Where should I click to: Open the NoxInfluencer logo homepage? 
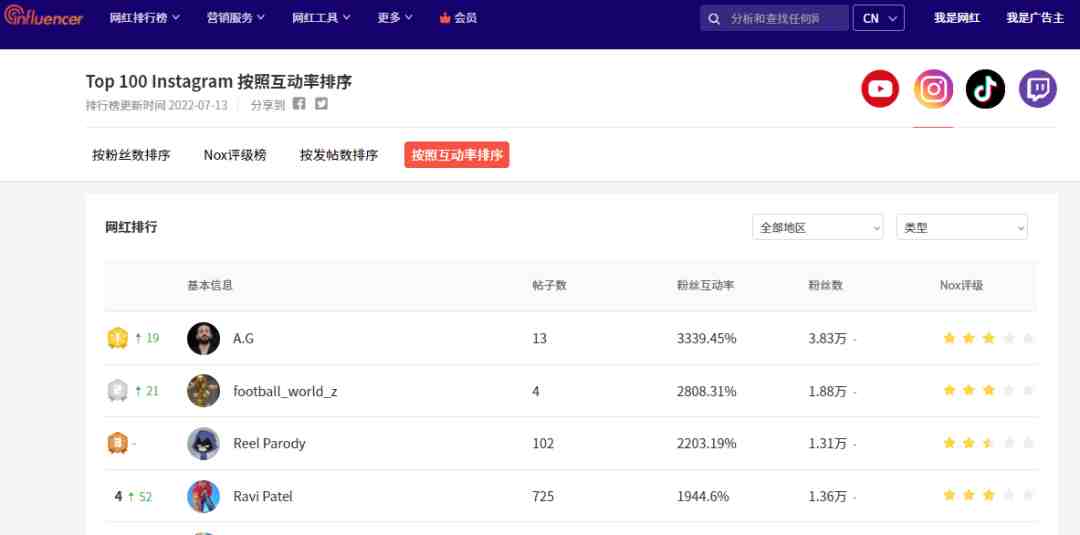[43, 17]
